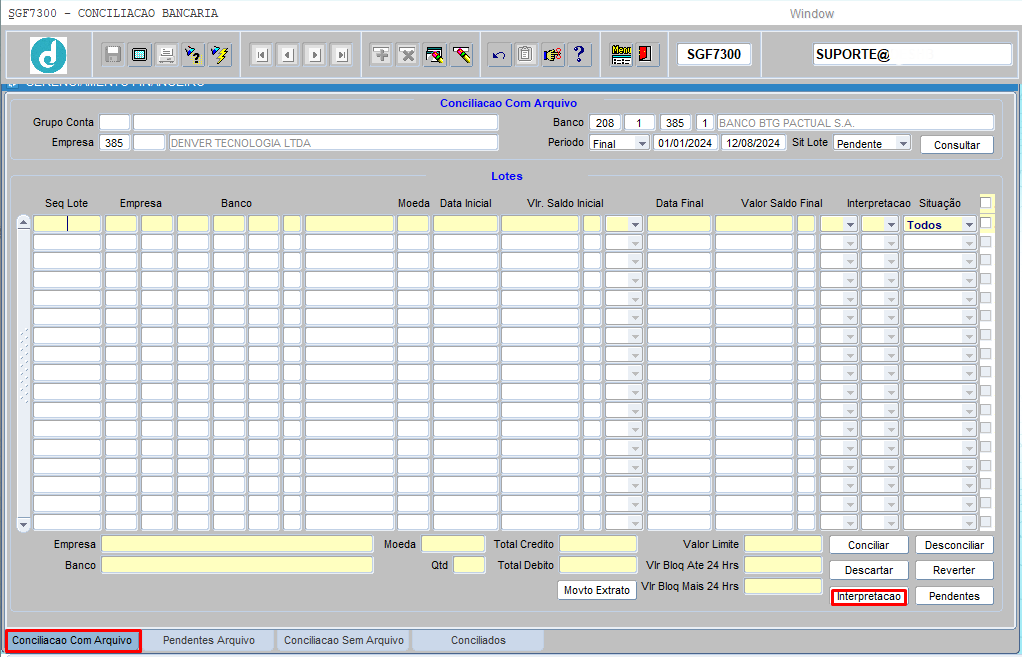This screenshot has width=1022, height=657.
Task: Click the Interpretacao button
Action: click(x=868, y=596)
